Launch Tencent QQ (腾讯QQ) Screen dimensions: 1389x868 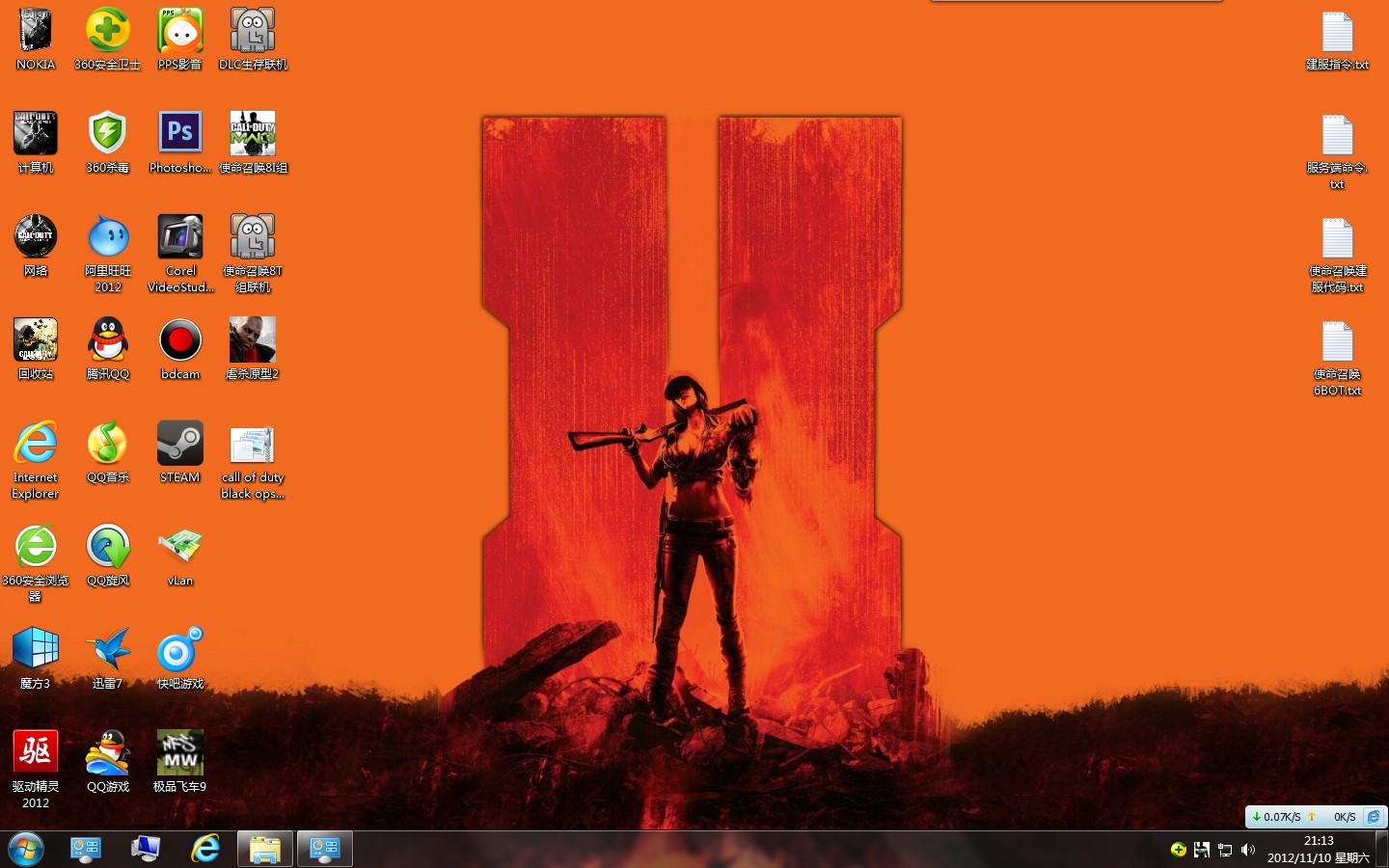click(x=107, y=339)
